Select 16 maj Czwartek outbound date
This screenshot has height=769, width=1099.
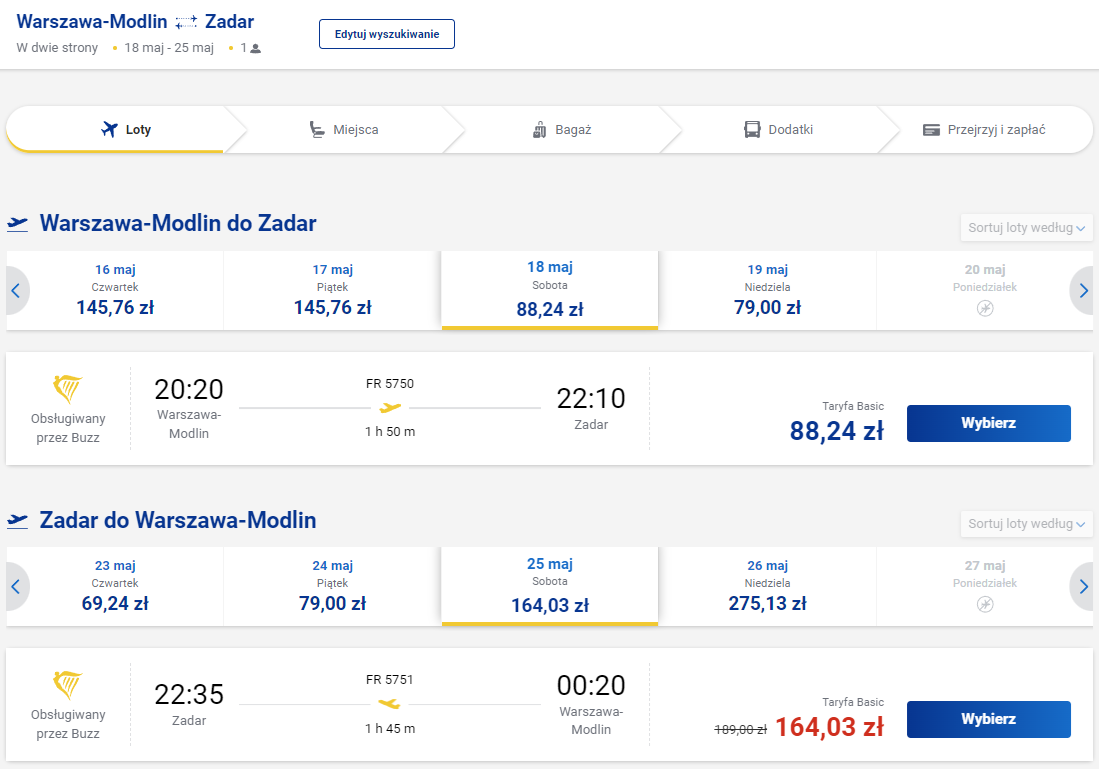(x=115, y=290)
